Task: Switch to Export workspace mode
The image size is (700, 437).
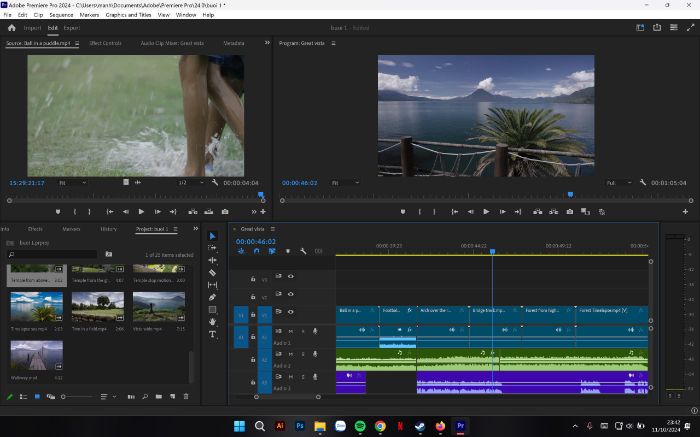Action: pyautogui.click(x=71, y=28)
